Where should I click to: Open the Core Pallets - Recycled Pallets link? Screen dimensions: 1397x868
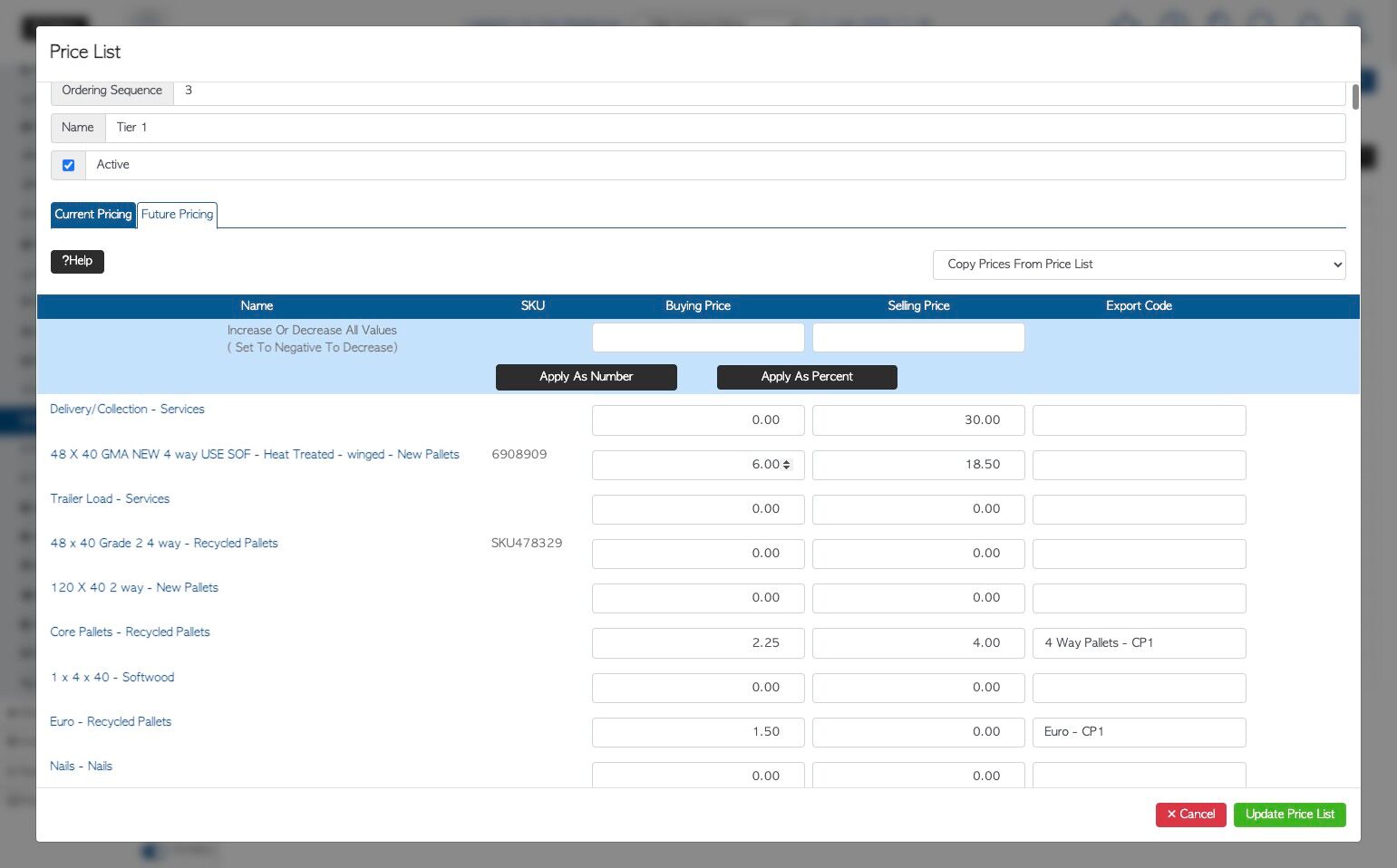[x=130, y=632]
